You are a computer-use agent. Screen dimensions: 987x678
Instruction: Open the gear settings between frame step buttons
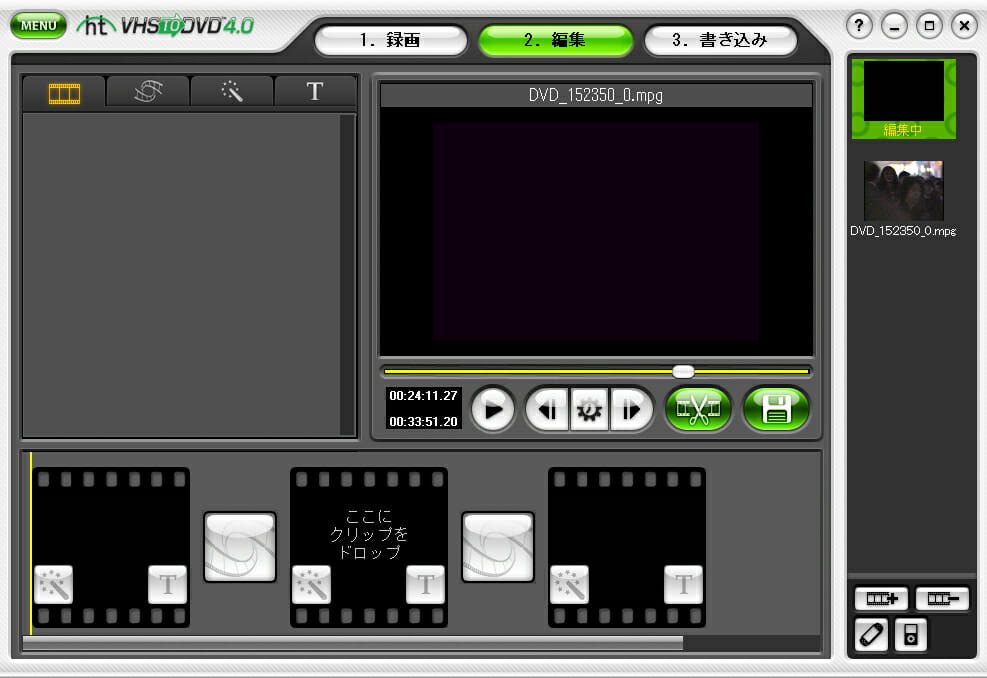[x=589, y=410]
